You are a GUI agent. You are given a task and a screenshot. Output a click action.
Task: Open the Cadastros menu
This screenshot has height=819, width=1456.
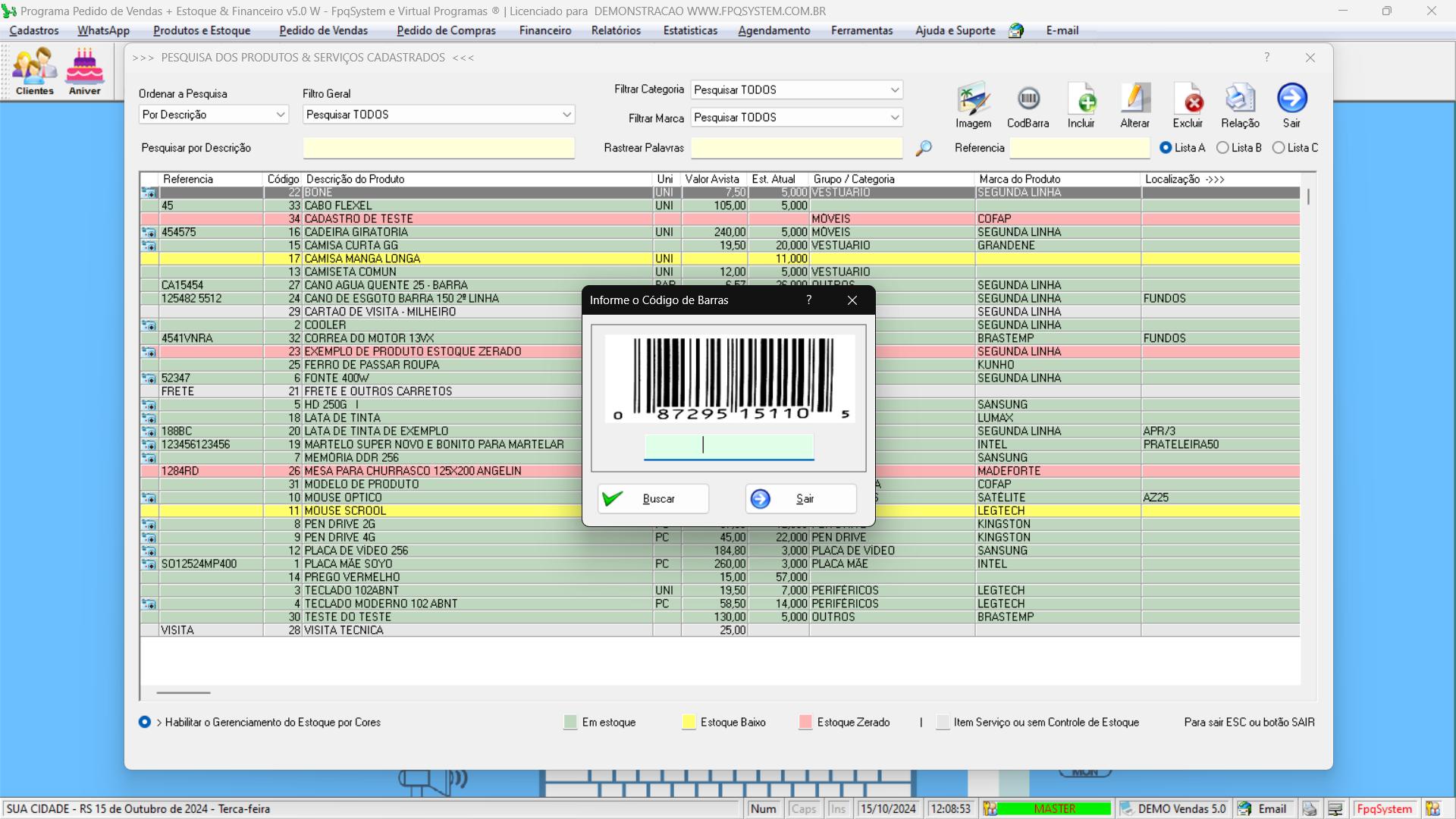click(34, 30)
